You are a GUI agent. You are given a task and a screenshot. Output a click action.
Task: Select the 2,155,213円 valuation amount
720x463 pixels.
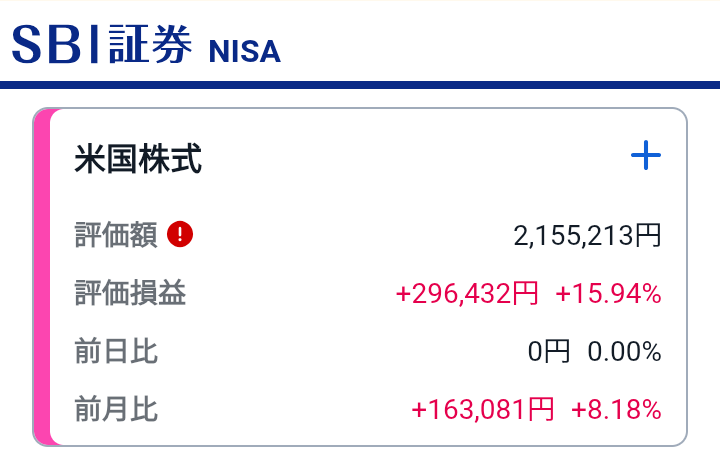click(587, 236)
